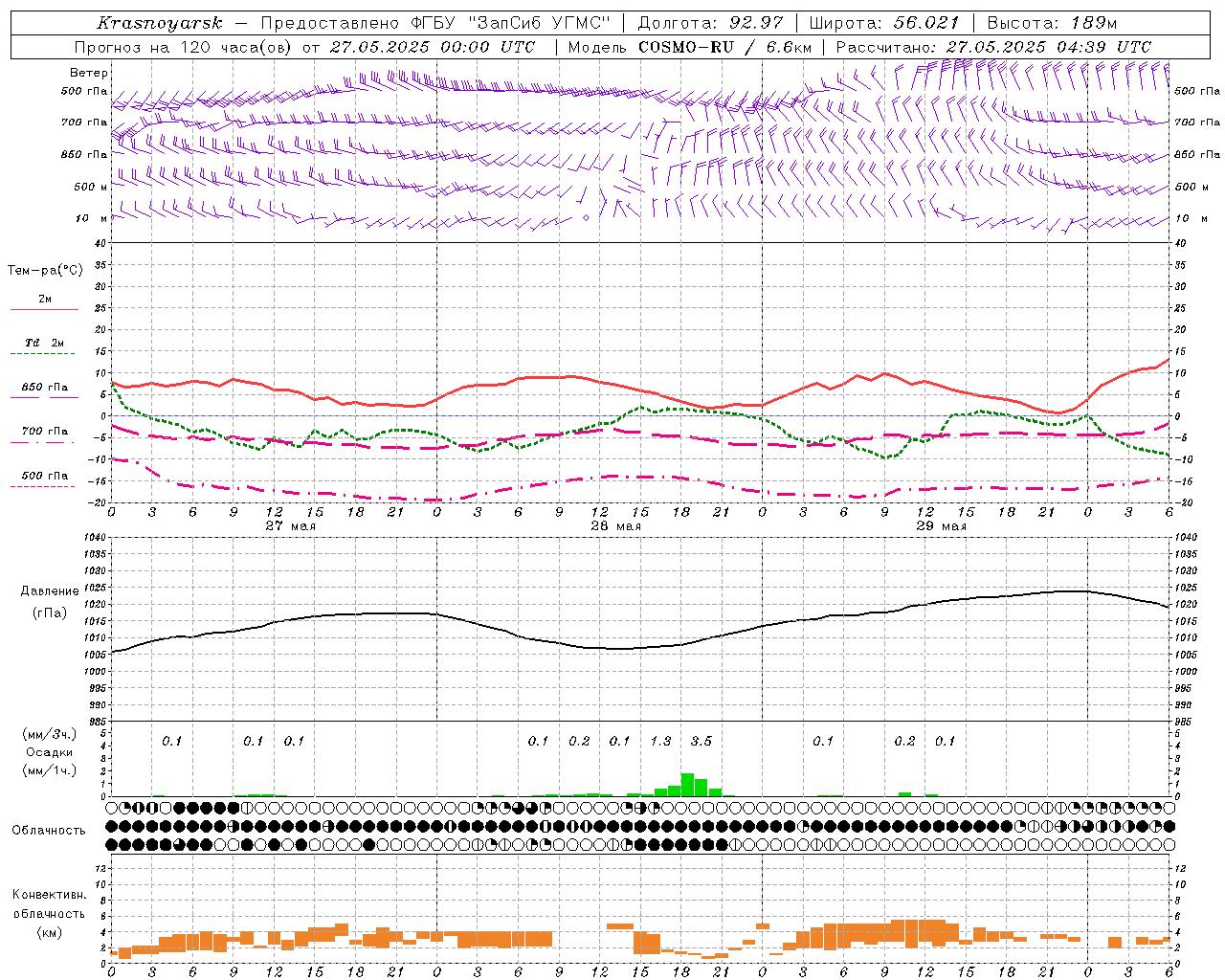Click the Td 2м dew point legend label
This screenshot has width=1225, height=980.
point(44,343)
